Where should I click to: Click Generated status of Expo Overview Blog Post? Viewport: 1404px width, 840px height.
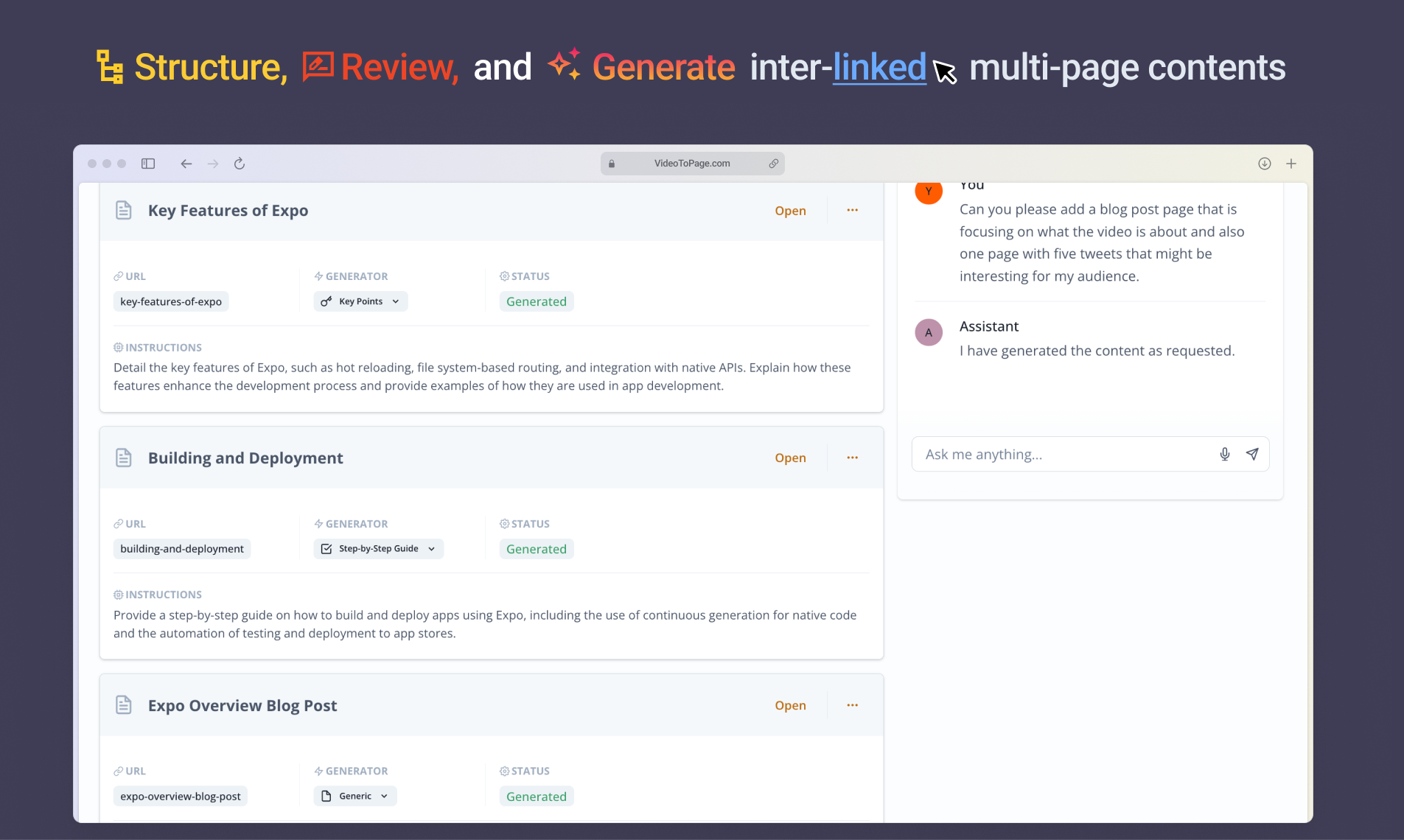pyautogui.click(x=537, y=796)
